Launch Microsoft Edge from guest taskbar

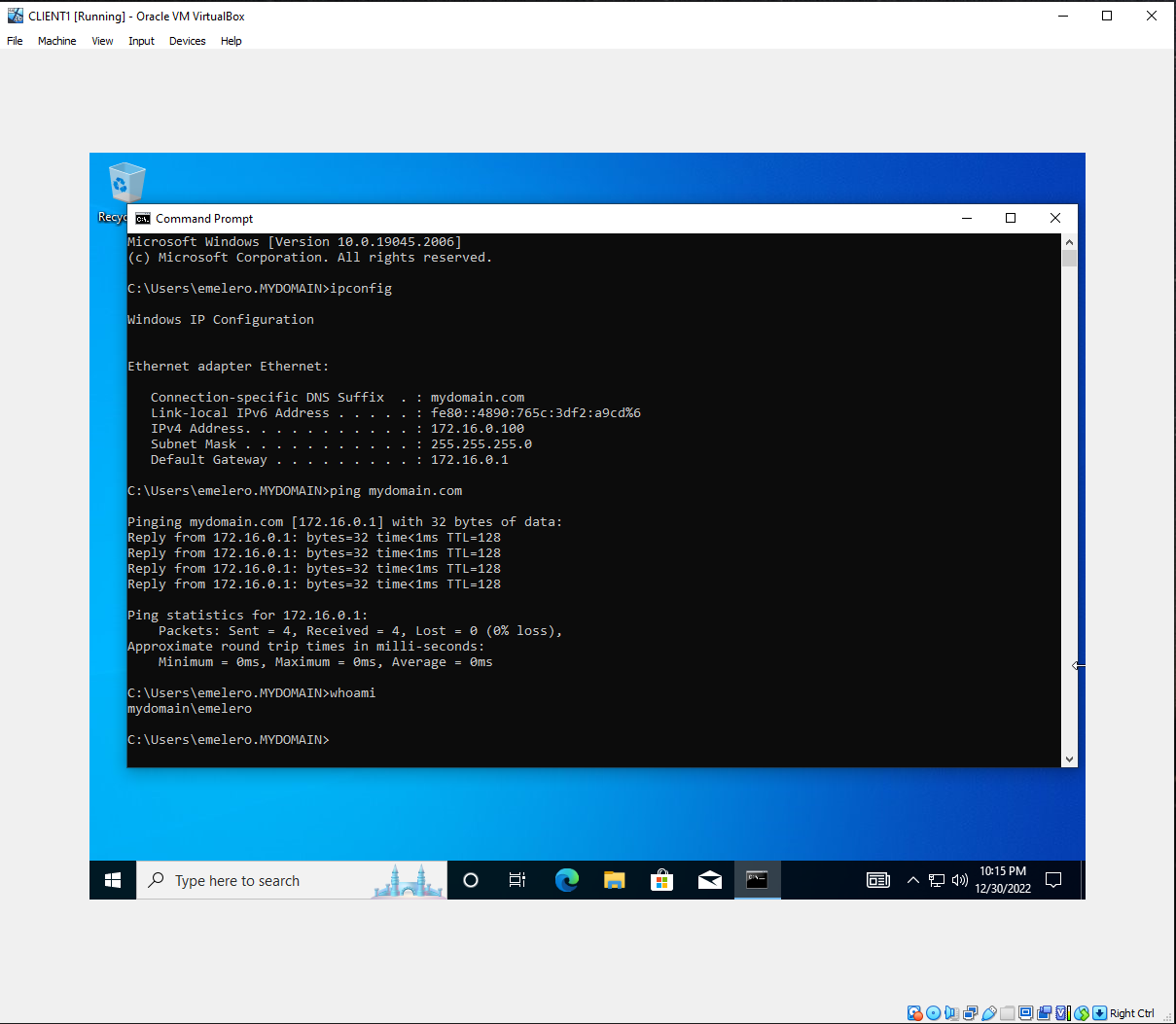coord(566,880)
